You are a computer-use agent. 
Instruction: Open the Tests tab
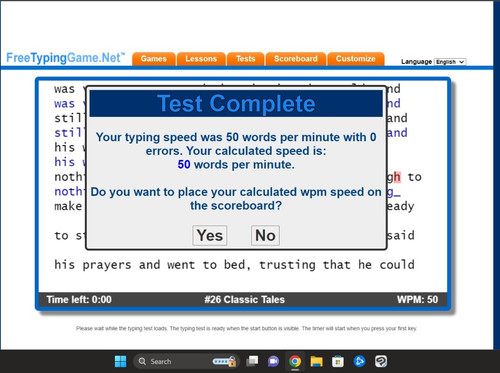click(245, 59)
